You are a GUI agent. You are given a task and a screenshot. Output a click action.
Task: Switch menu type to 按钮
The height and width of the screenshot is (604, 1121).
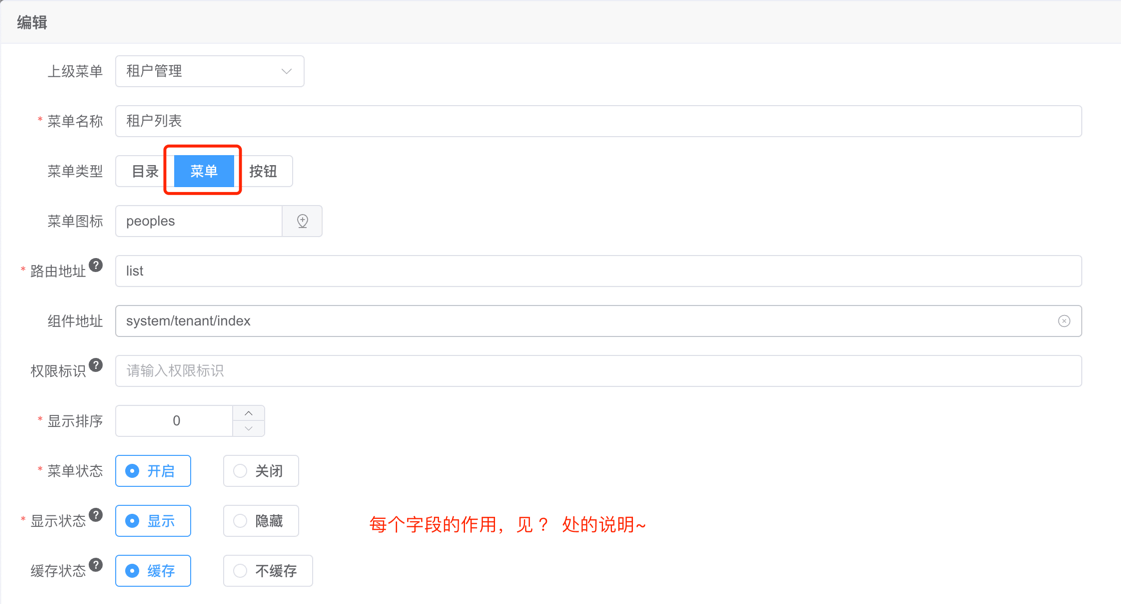(263, 171)
